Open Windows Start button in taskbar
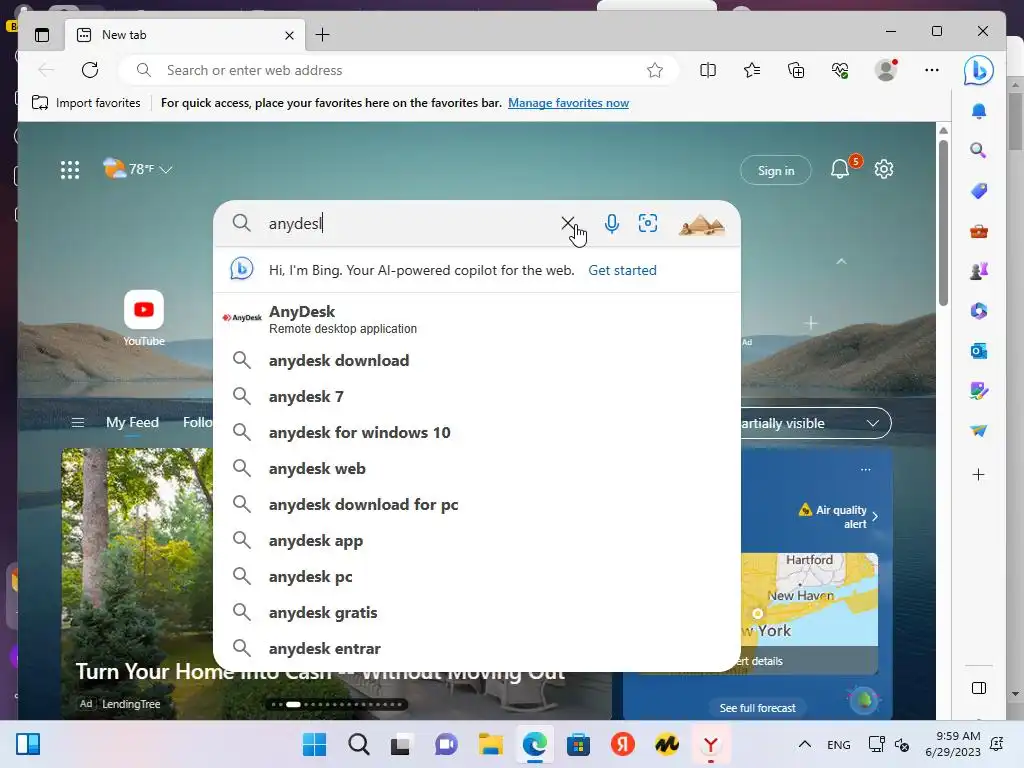Screen dimensions: 1024x768 pos(314,744)
